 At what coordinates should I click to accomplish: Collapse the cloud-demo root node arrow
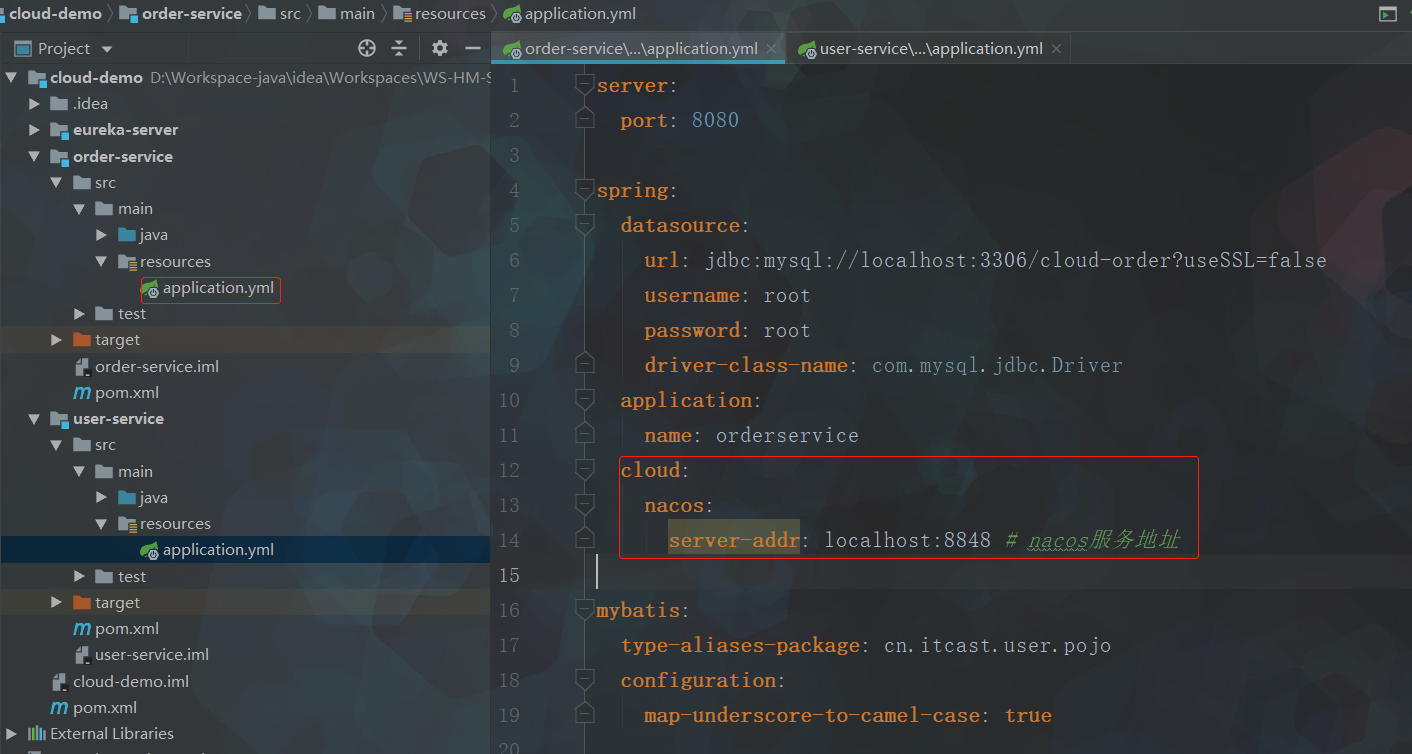coord(12,78)
